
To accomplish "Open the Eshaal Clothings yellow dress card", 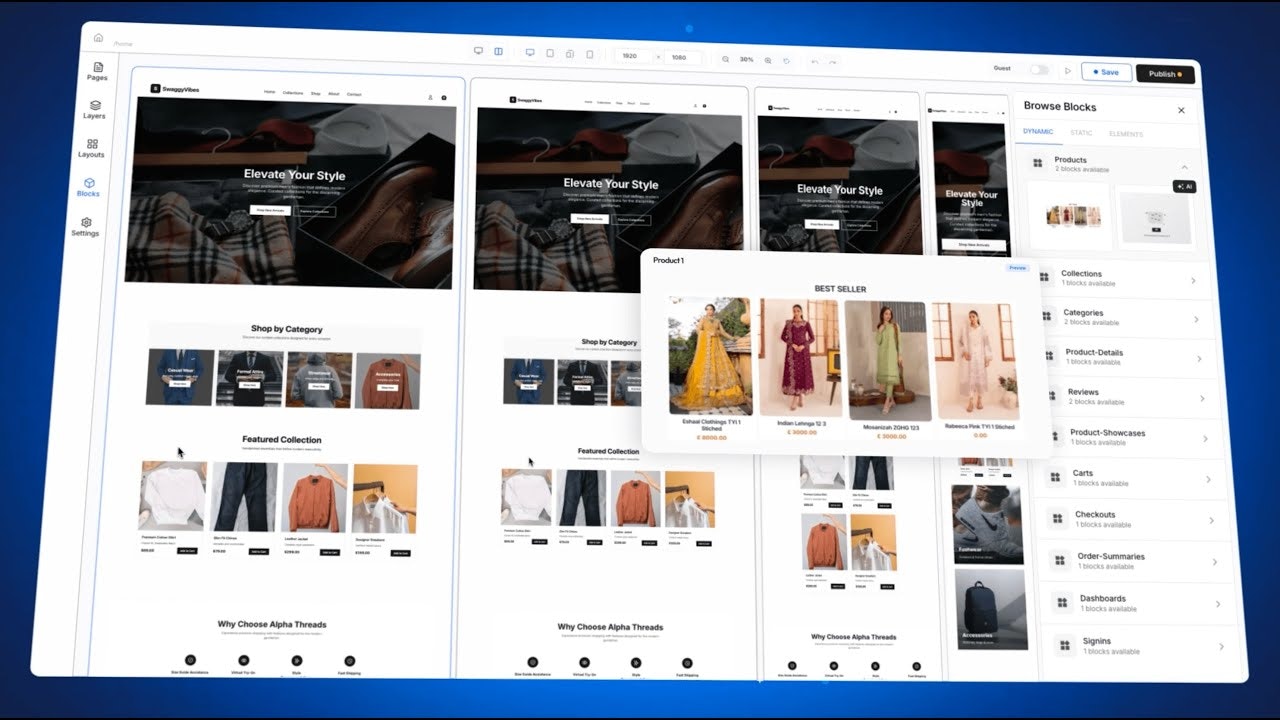I will click(x=711, y=368).
